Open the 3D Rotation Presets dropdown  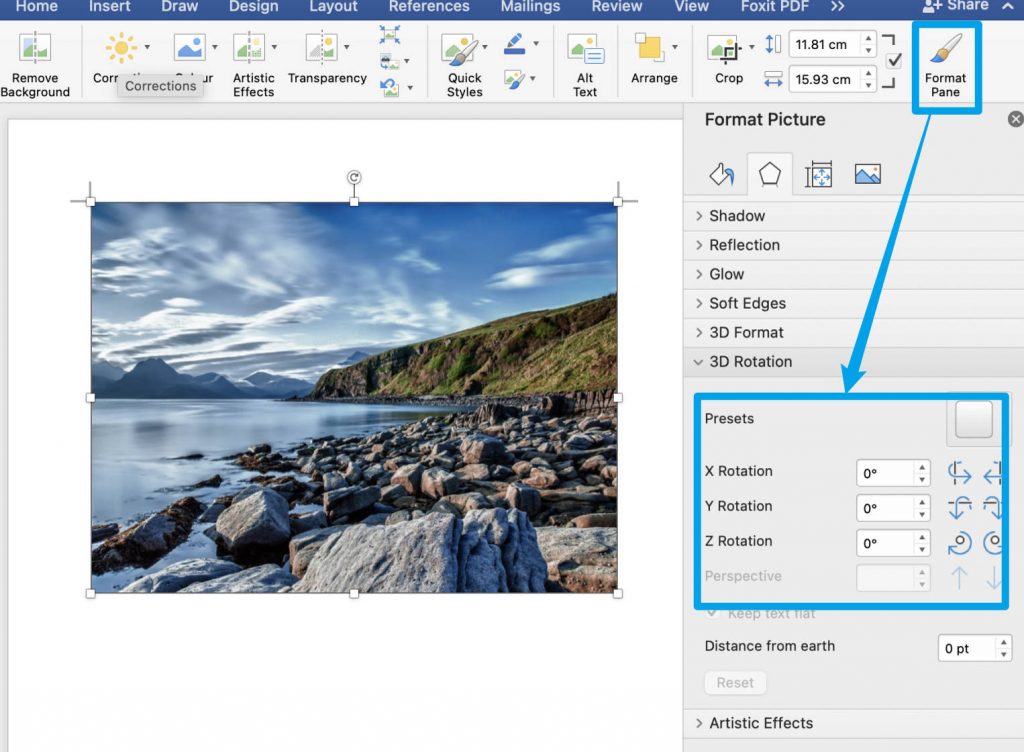point(974,419)
